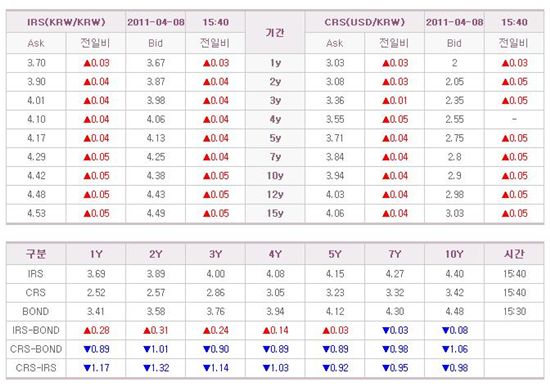Click the CRS(USD/KRW) table header
The image size is (550, 386).
click(365, 22)
